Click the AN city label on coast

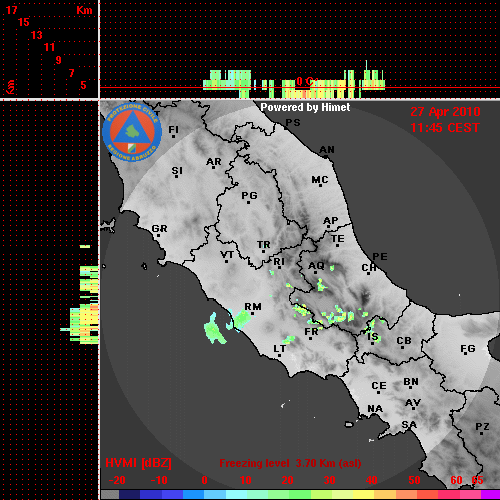tap(327, 150)
